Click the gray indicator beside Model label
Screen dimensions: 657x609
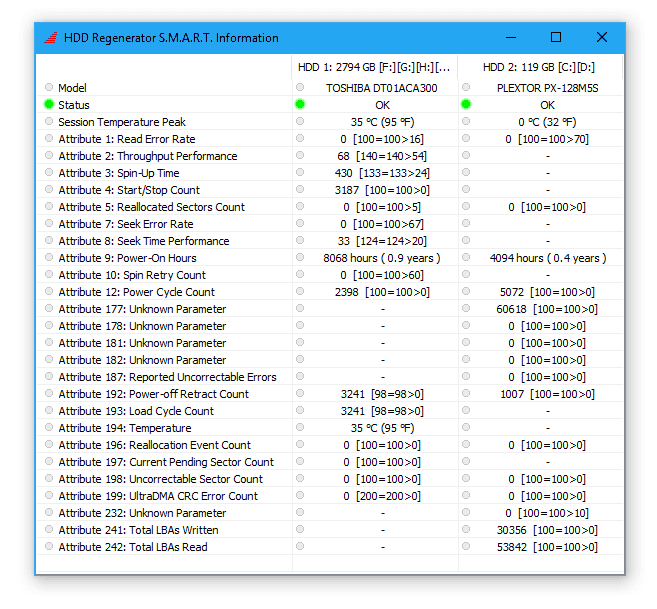tap(49, 87)
